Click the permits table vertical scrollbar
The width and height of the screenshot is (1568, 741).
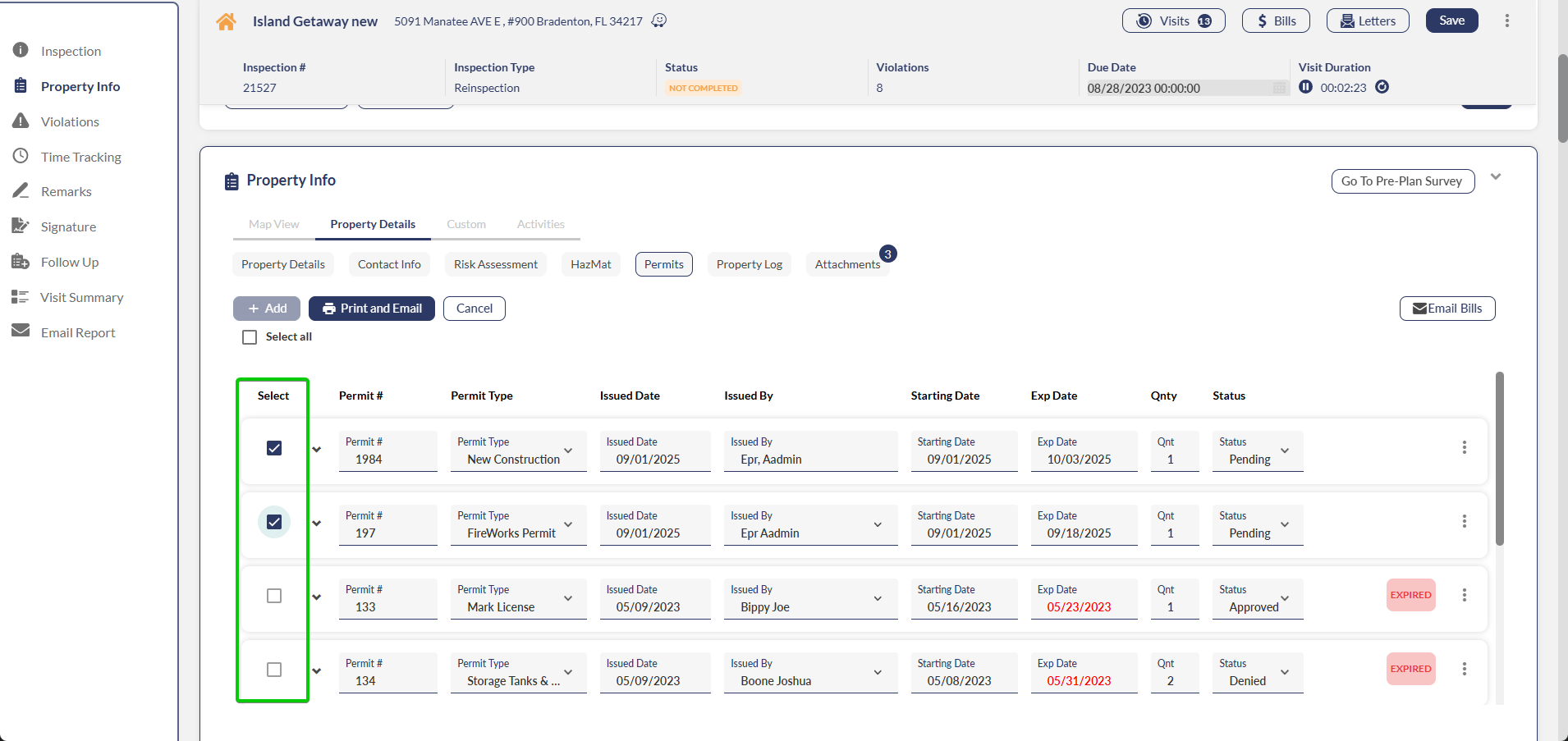point(1499,460)
